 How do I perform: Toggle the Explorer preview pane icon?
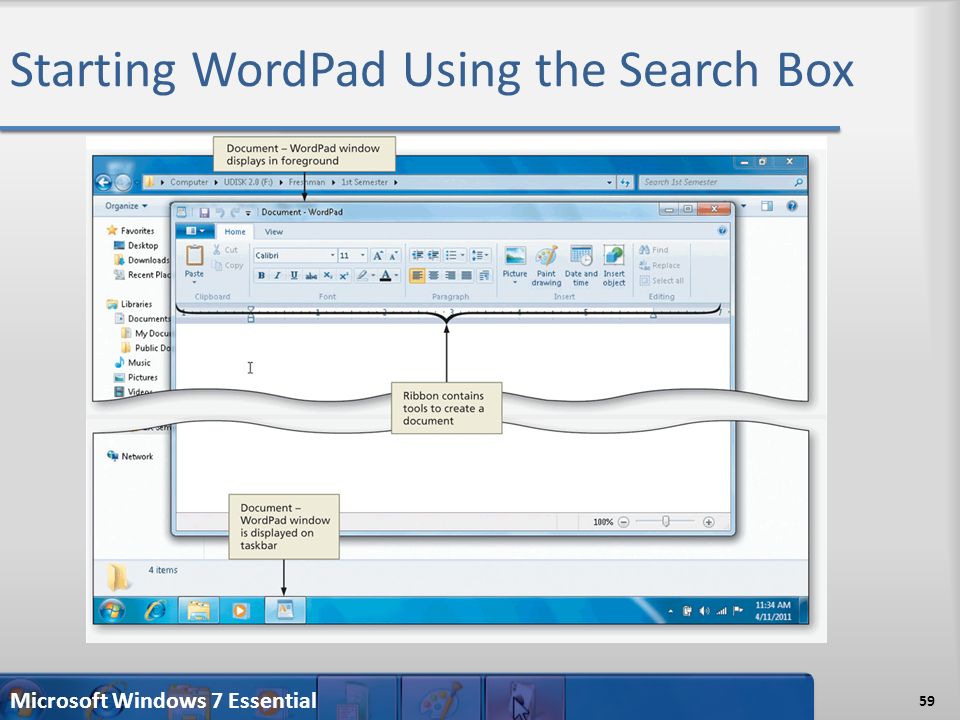click(767, 206)
